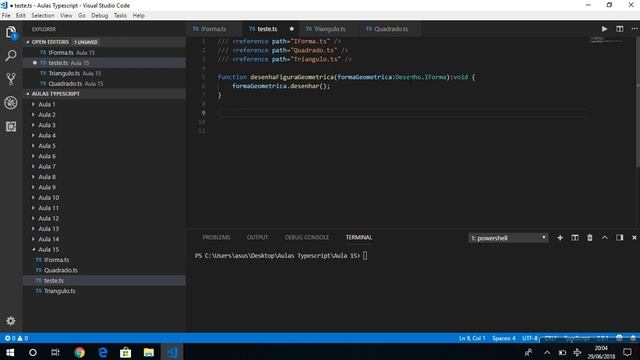Open the editor More Actions ellipsis
The height and width of the screenshot is (360, 640).
pyautogui.click(x=634, y=29)
